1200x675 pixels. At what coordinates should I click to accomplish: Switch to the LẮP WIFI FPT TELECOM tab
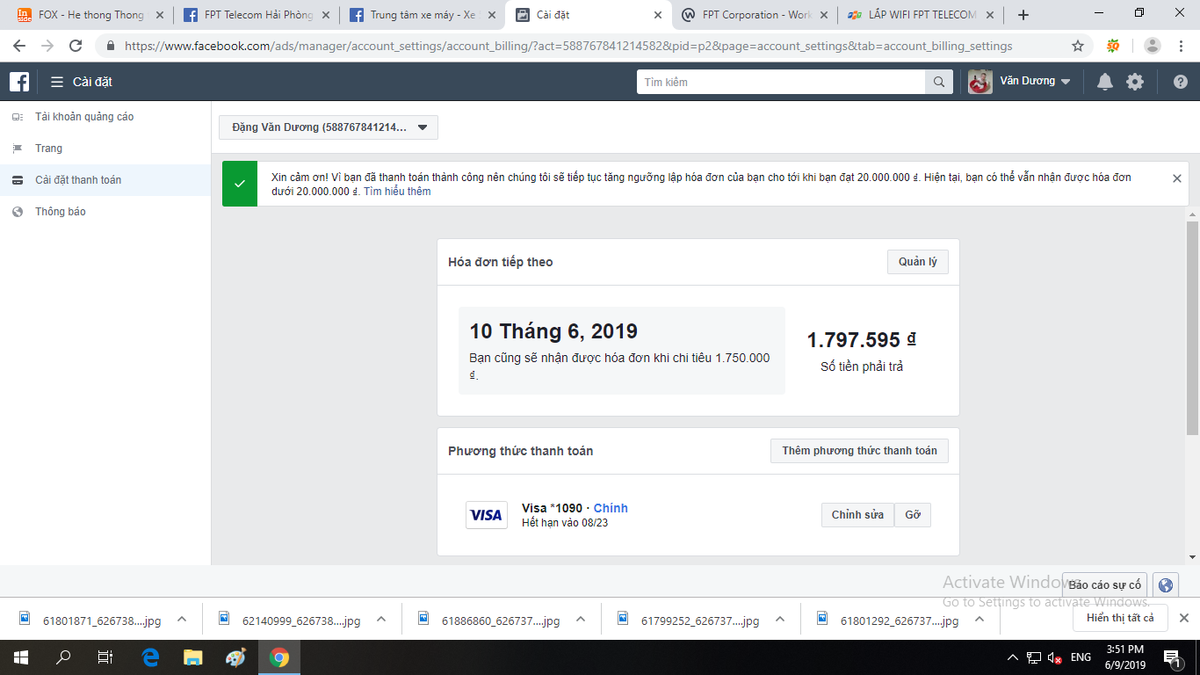tap(921, 15)
